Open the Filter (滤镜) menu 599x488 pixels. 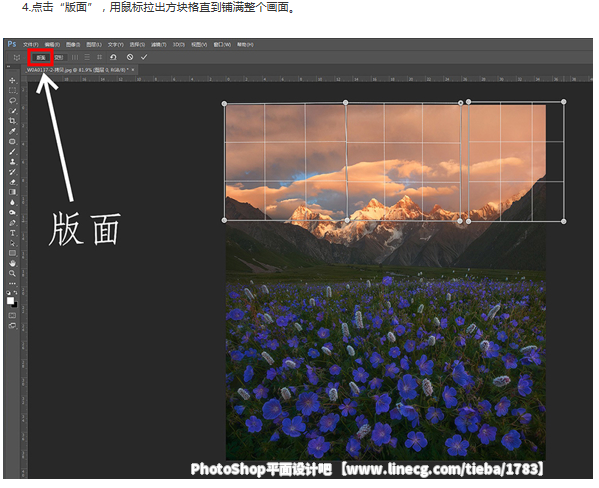(x=159, y=44)
